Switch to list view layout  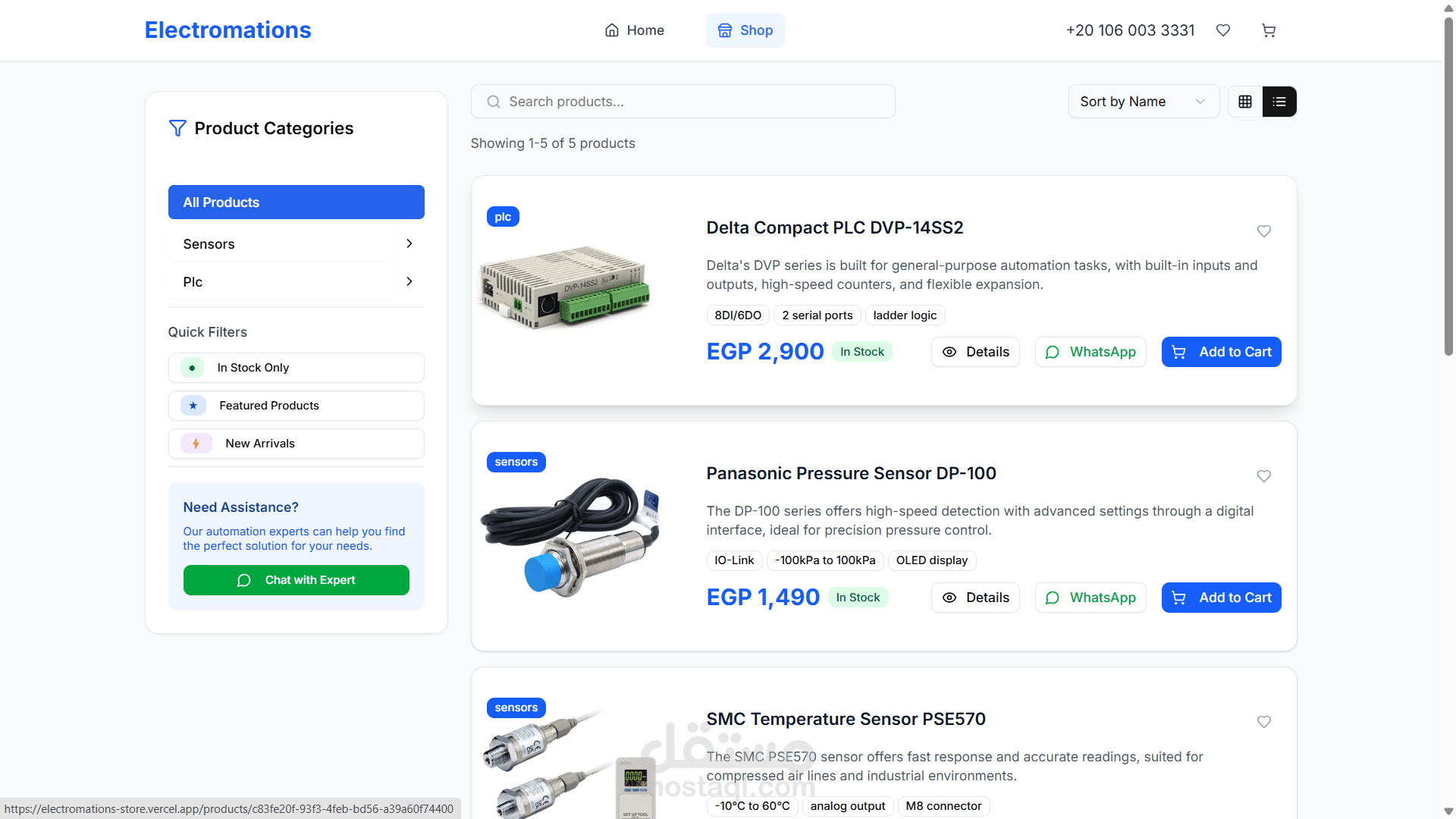pos(1279,102)
